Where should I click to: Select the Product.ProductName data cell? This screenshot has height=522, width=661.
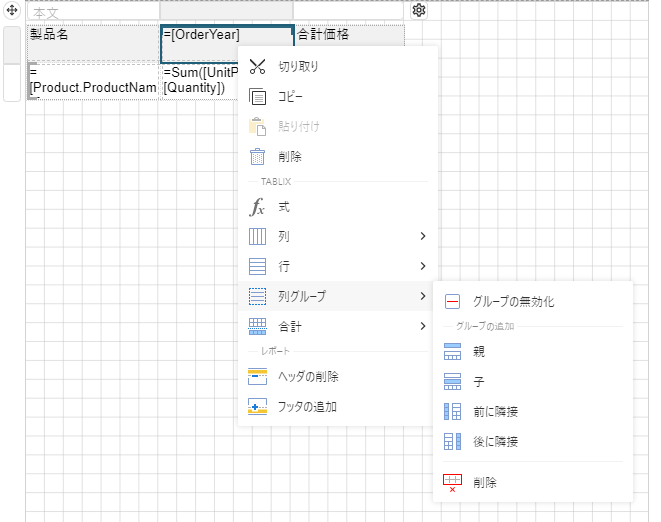click(91, 81)
